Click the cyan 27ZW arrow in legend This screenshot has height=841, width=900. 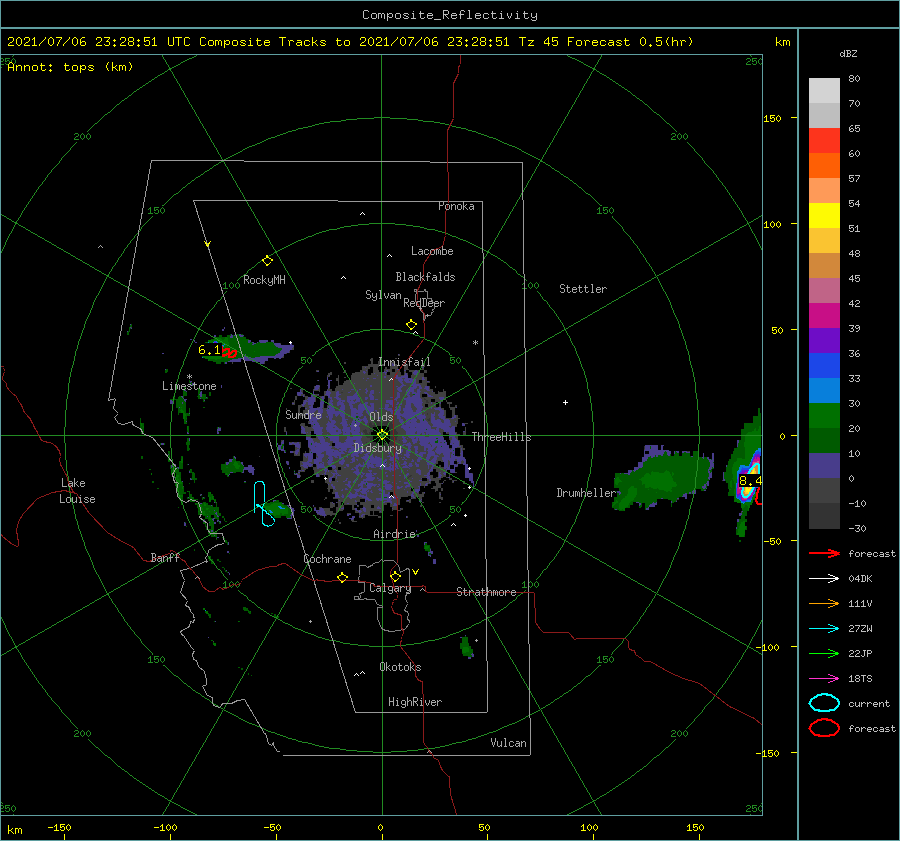click(824, 629)
